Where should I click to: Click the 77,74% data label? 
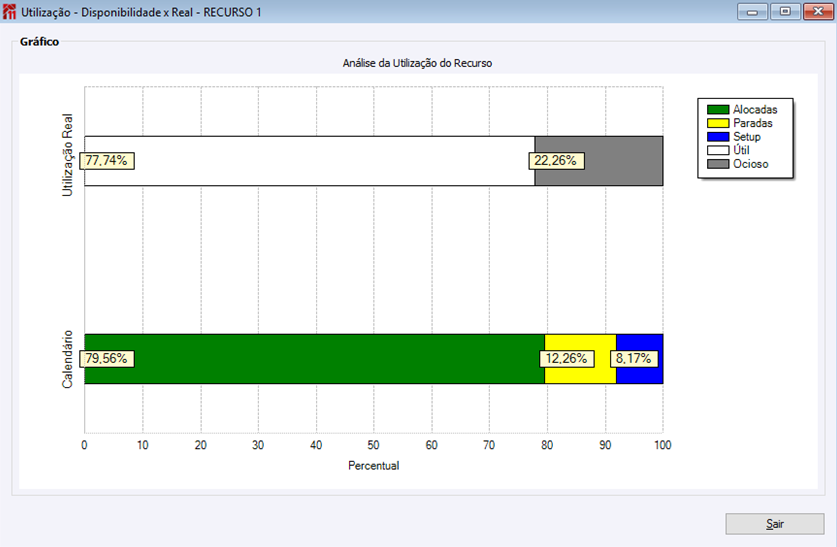point(107,161)
